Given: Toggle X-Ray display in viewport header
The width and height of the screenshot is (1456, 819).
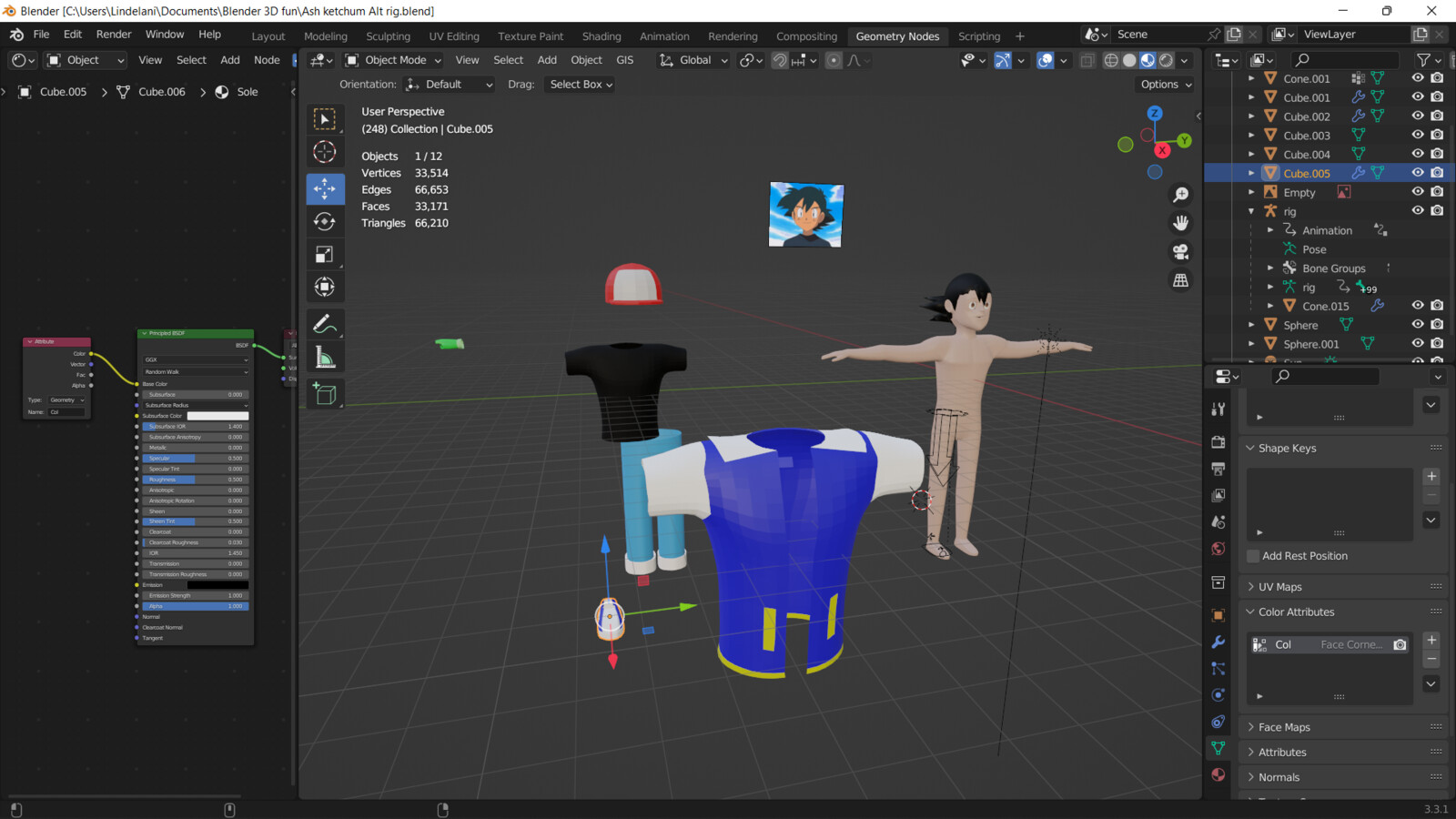Looking at the screenshot, I should 1087,60.
